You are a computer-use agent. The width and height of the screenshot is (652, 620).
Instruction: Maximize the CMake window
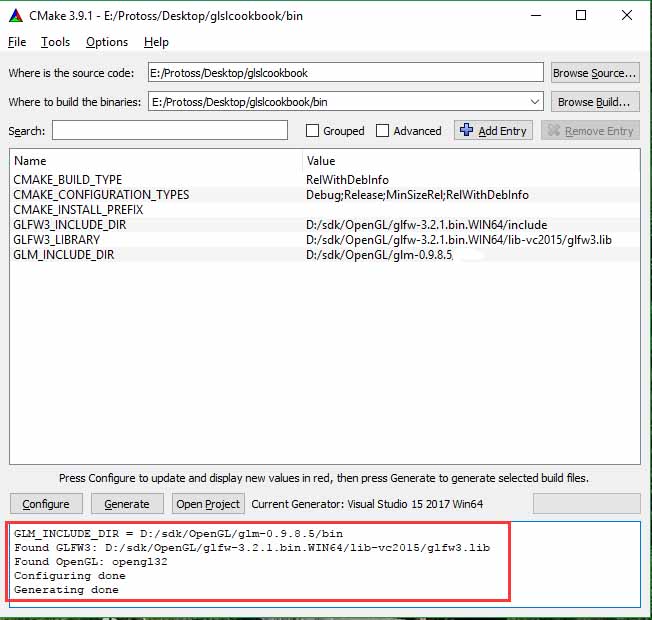(x=581, y=15)
